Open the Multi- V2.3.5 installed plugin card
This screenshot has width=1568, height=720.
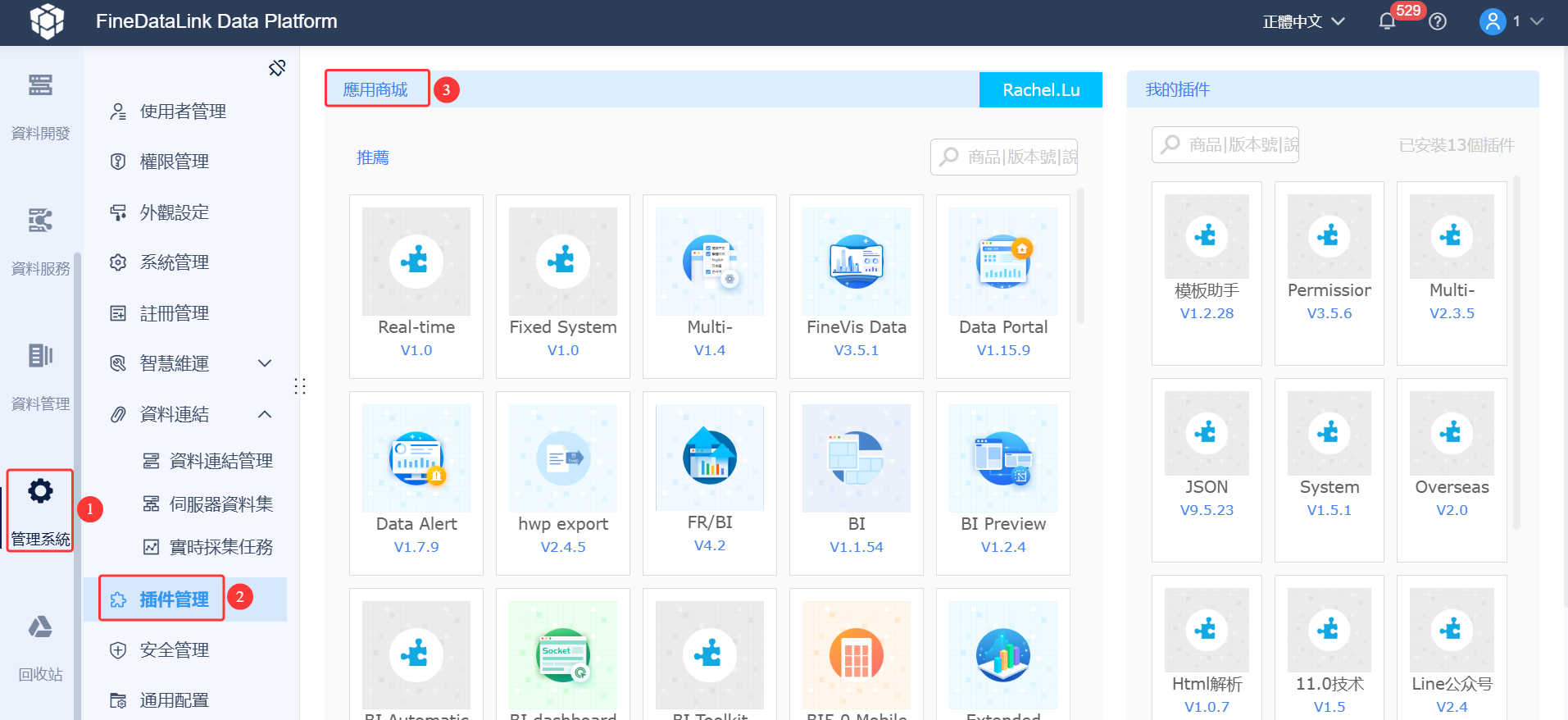[x=1452, y=273]
